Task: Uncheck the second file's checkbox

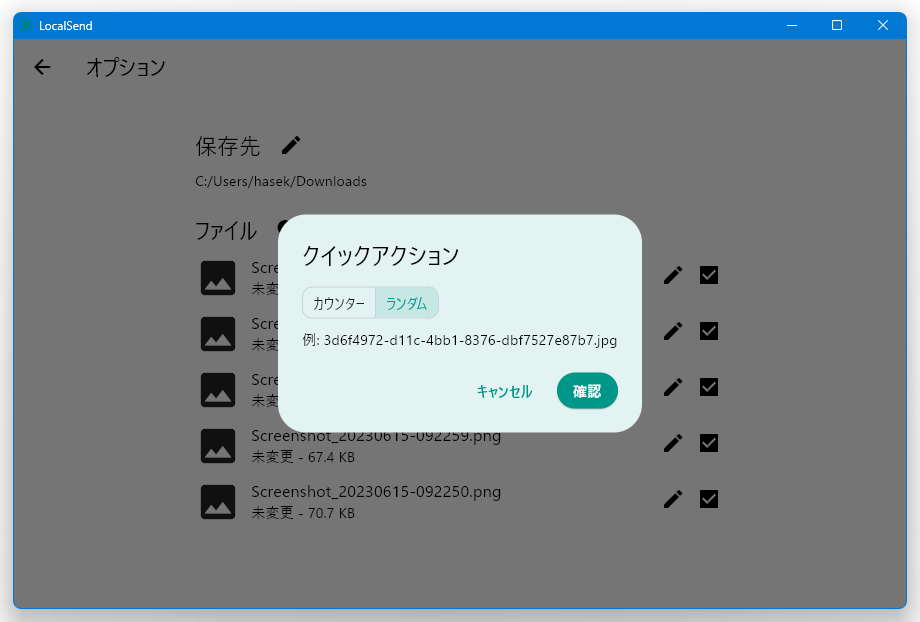Action: pos(709,331)
